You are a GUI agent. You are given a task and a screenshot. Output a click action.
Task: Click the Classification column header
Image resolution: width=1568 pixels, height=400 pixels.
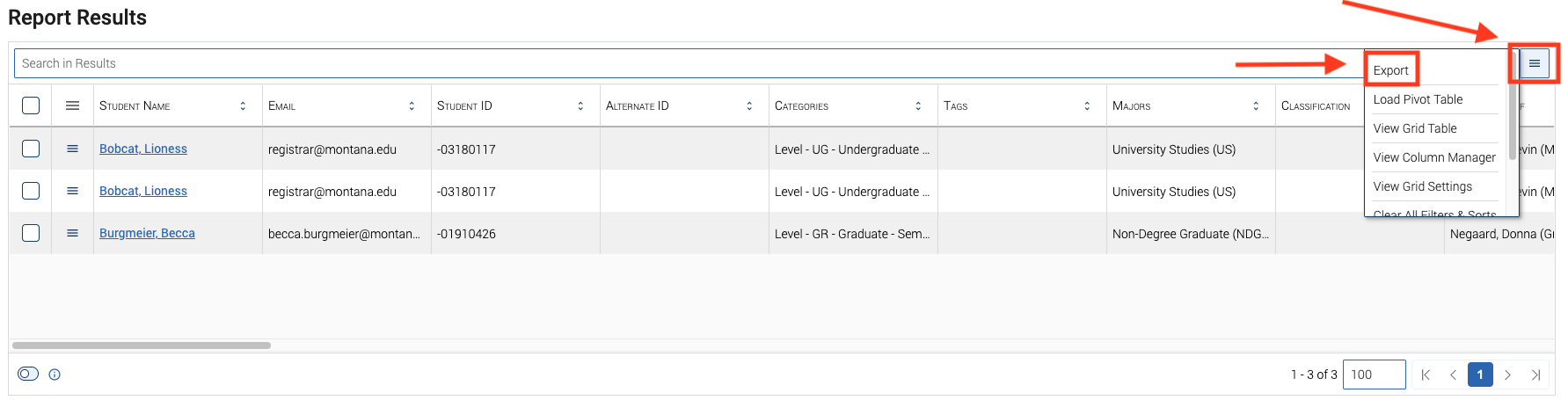click(x=1316, y=105)
